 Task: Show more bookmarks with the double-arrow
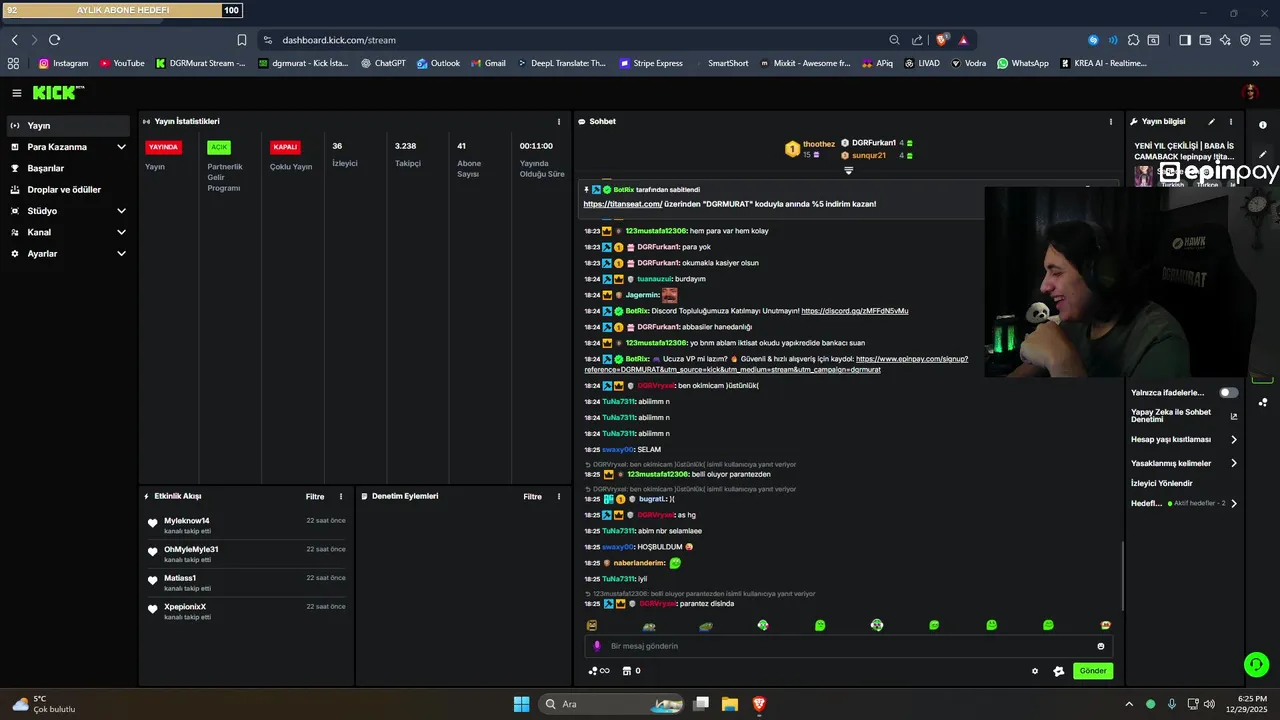tap(1256, 63)
